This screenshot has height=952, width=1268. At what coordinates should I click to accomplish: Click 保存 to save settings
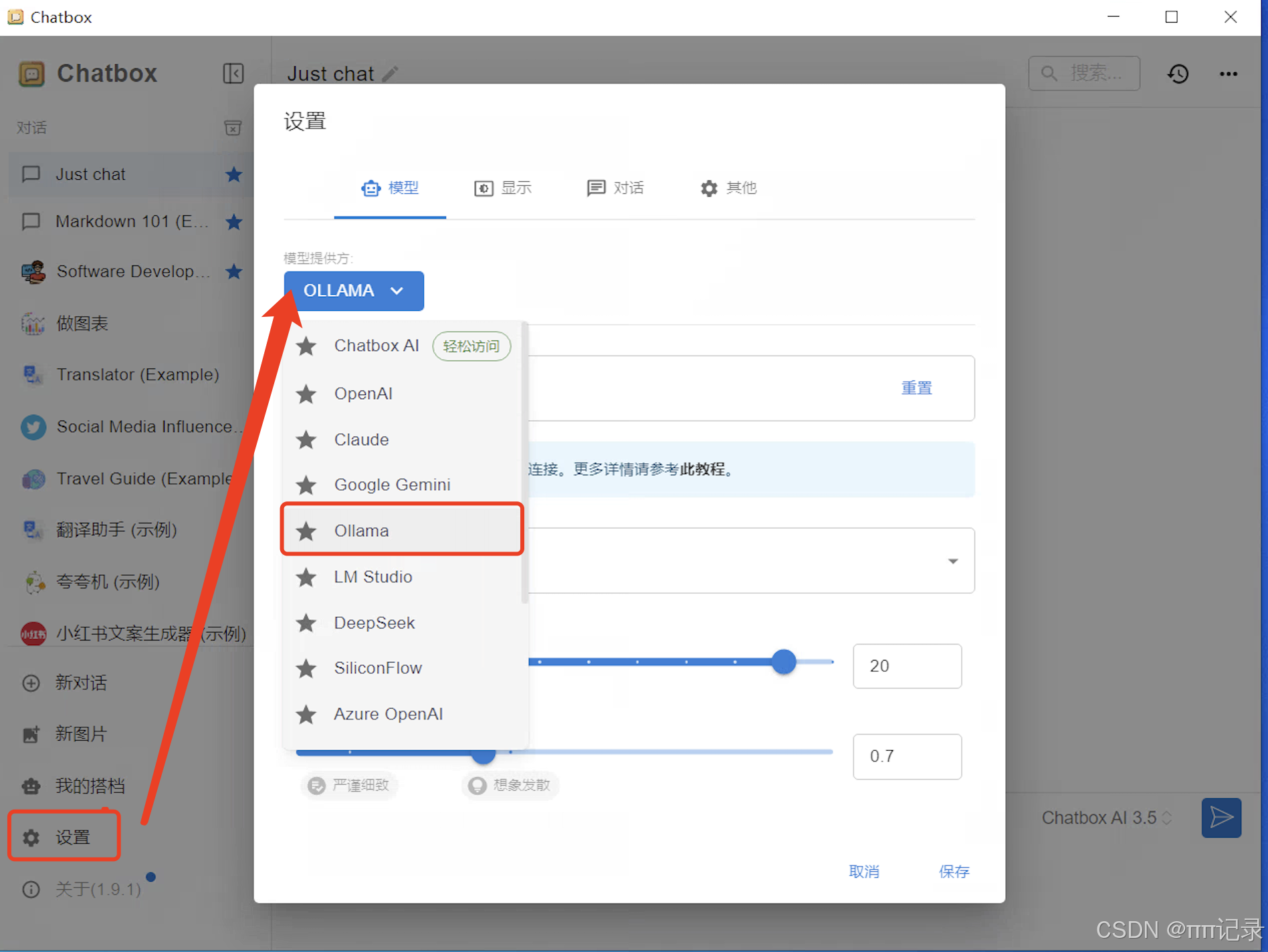pyautogui.click(x=954, y=871)
